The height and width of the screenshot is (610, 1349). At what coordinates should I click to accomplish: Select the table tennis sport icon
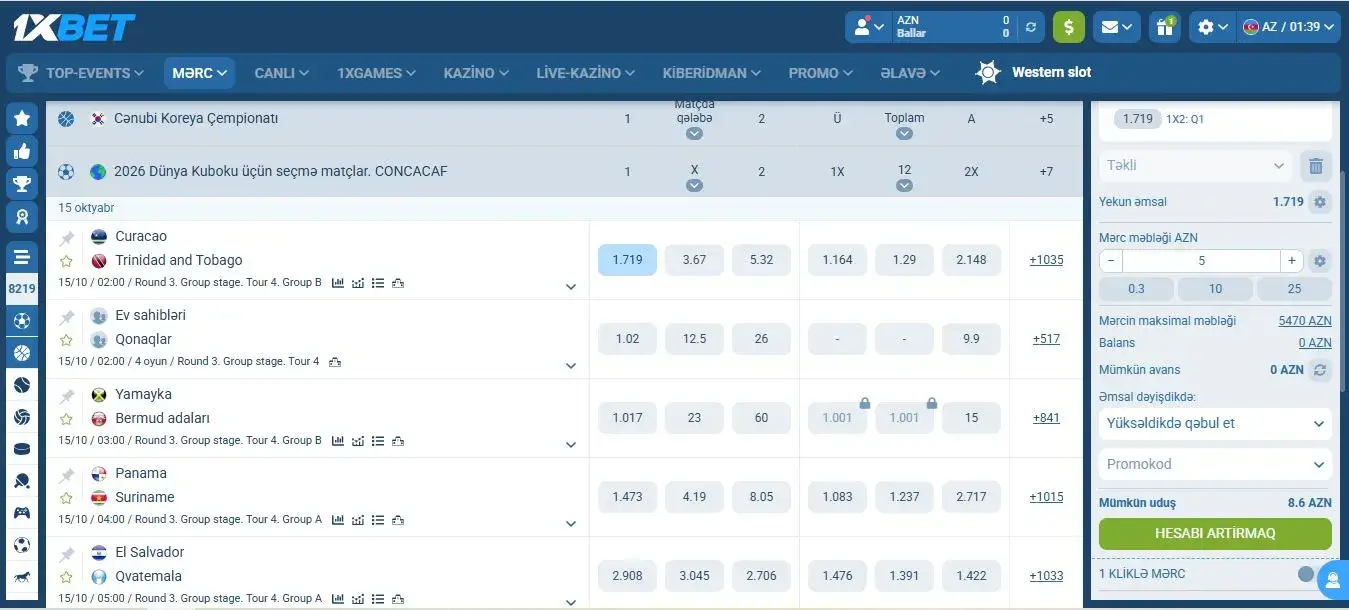pos(22,481)
